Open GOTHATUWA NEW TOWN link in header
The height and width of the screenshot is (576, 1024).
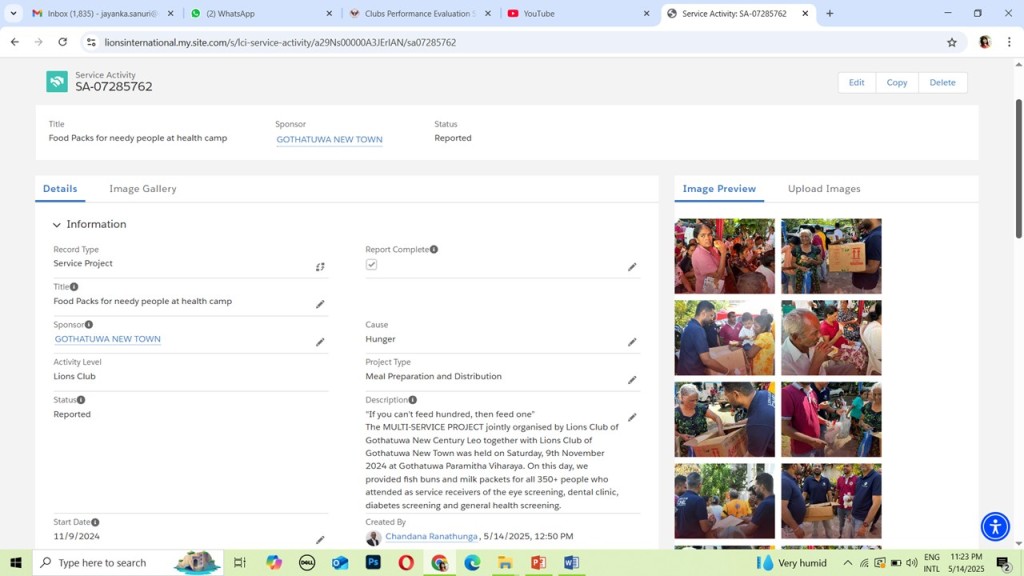click(329, 139)
